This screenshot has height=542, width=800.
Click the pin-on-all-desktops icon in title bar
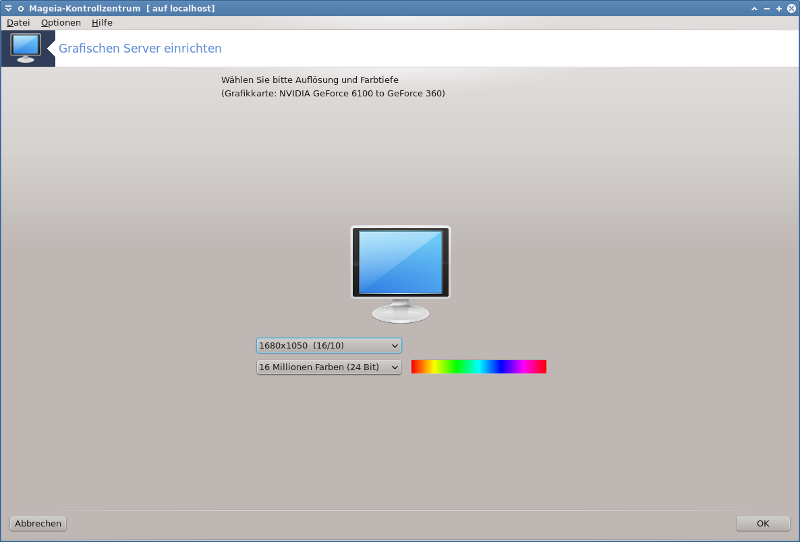click(20, 8)
